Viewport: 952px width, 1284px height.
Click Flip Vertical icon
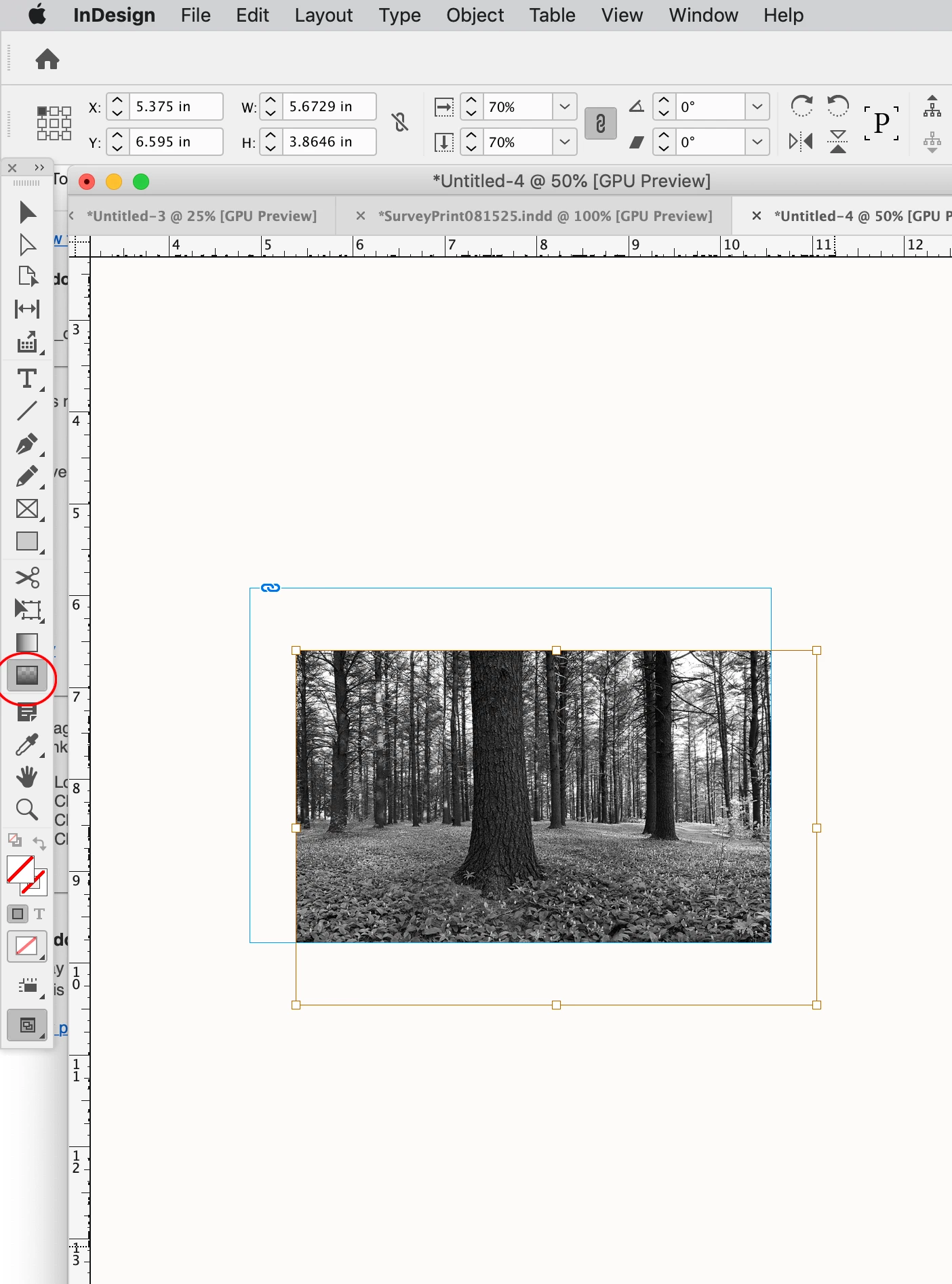pyautogui.click(x=838, y=142)
